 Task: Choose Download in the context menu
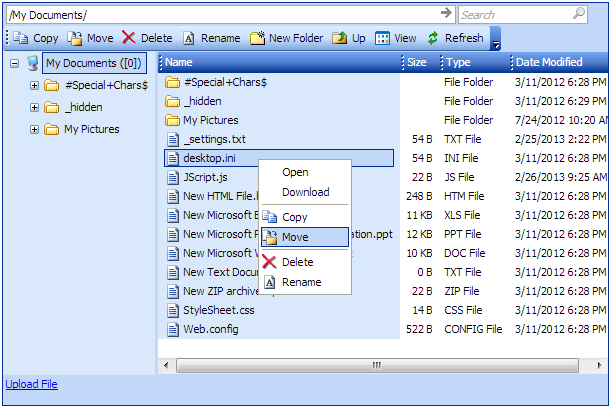tap(306, 192)
